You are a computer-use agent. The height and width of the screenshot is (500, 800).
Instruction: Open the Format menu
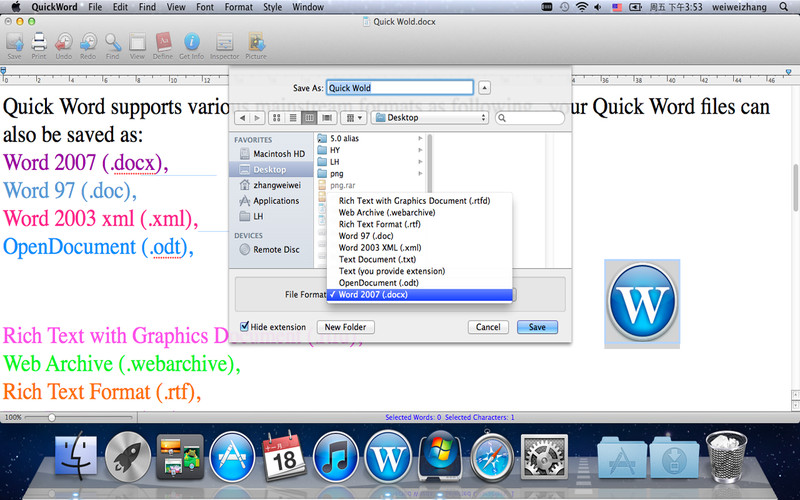[239, 7]
